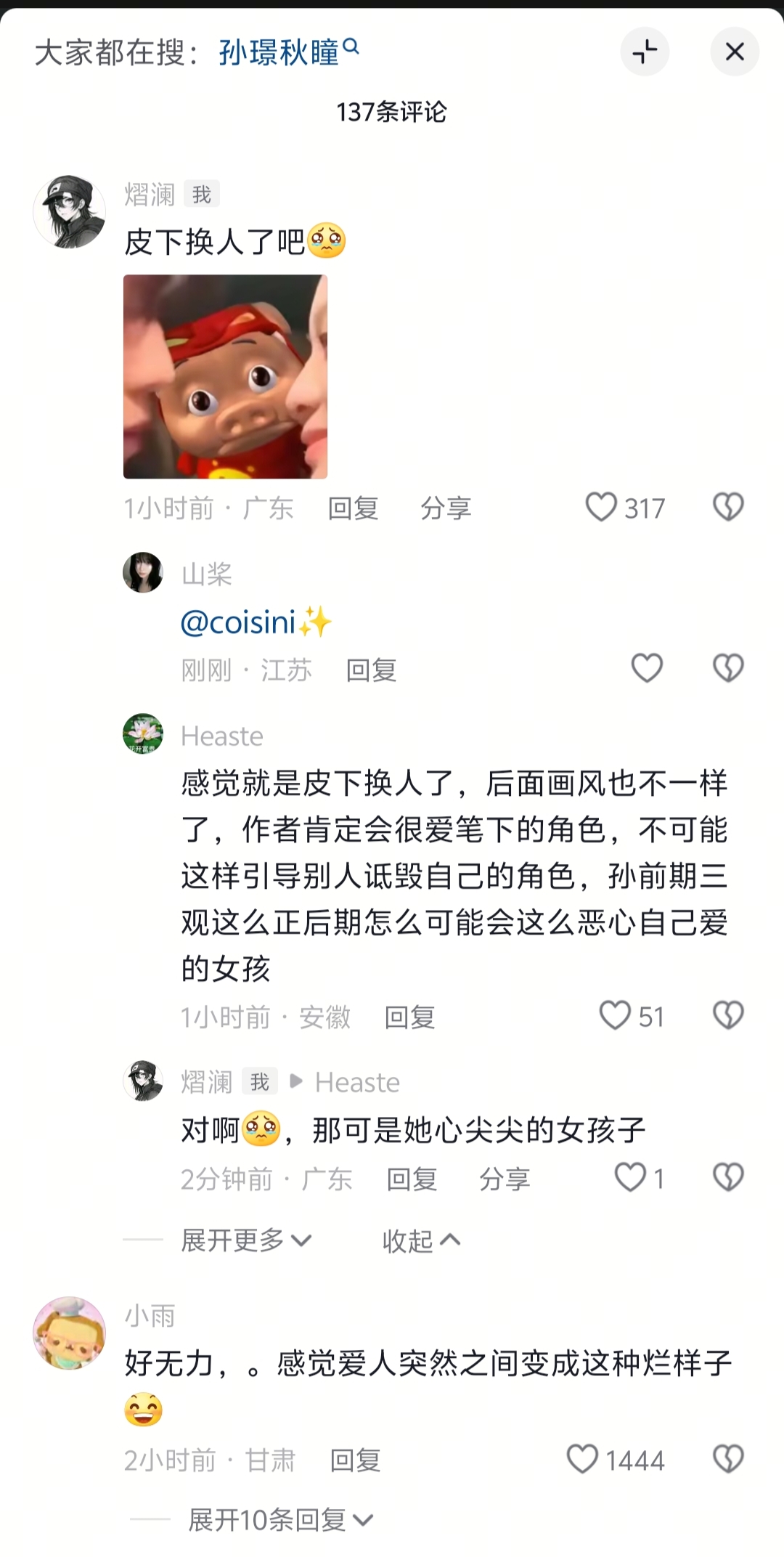Tap heart on 对啊 reply with 1 like
Image resolution: width=784 pixels, height=1557 pixels.
630,1177
